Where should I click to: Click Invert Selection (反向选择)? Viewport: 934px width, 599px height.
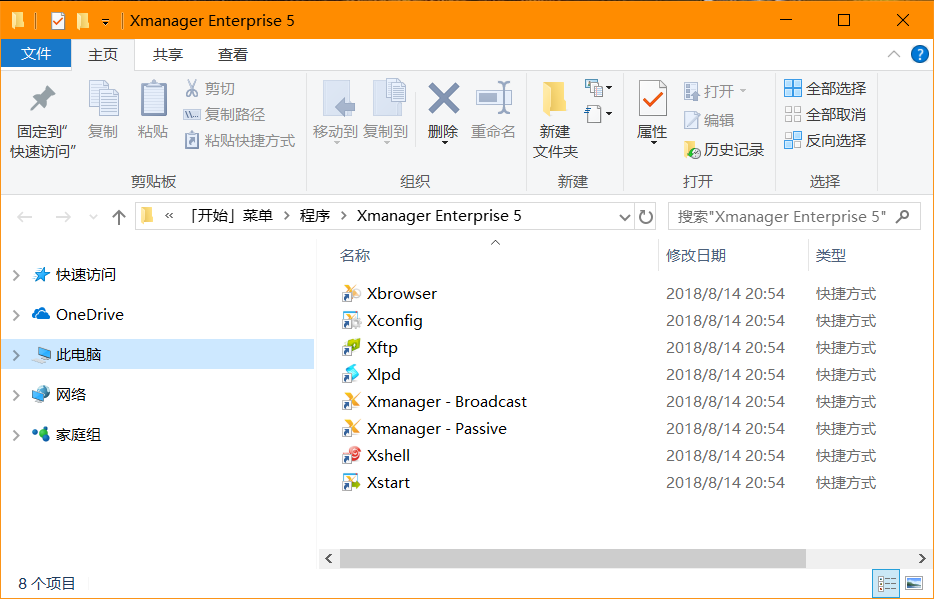click(x=825, y=141)
